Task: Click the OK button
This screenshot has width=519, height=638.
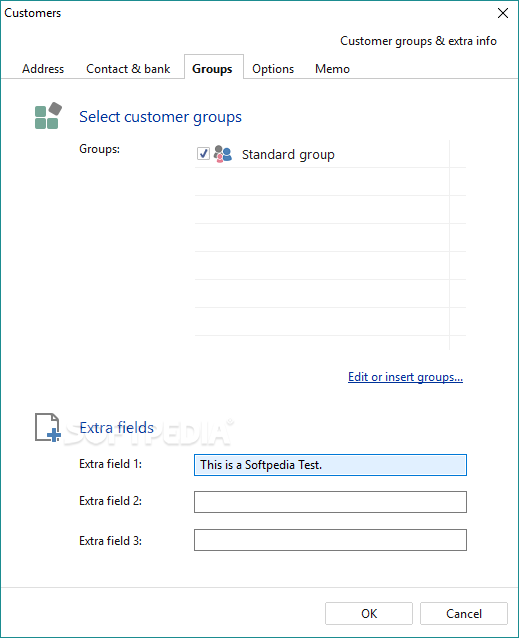Action: [369, 613]
